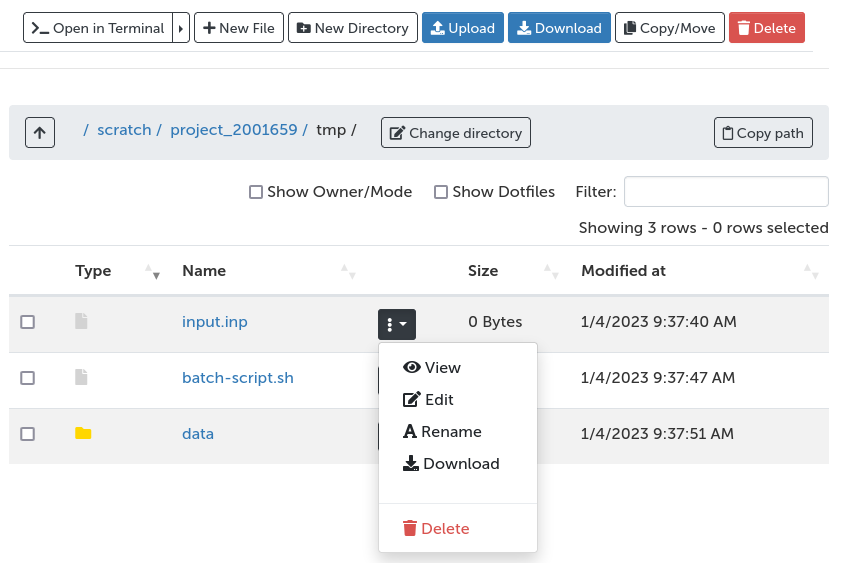Click the red Delete toolbar button
This screenshot has width=843, height=563.
click(767, 28)
